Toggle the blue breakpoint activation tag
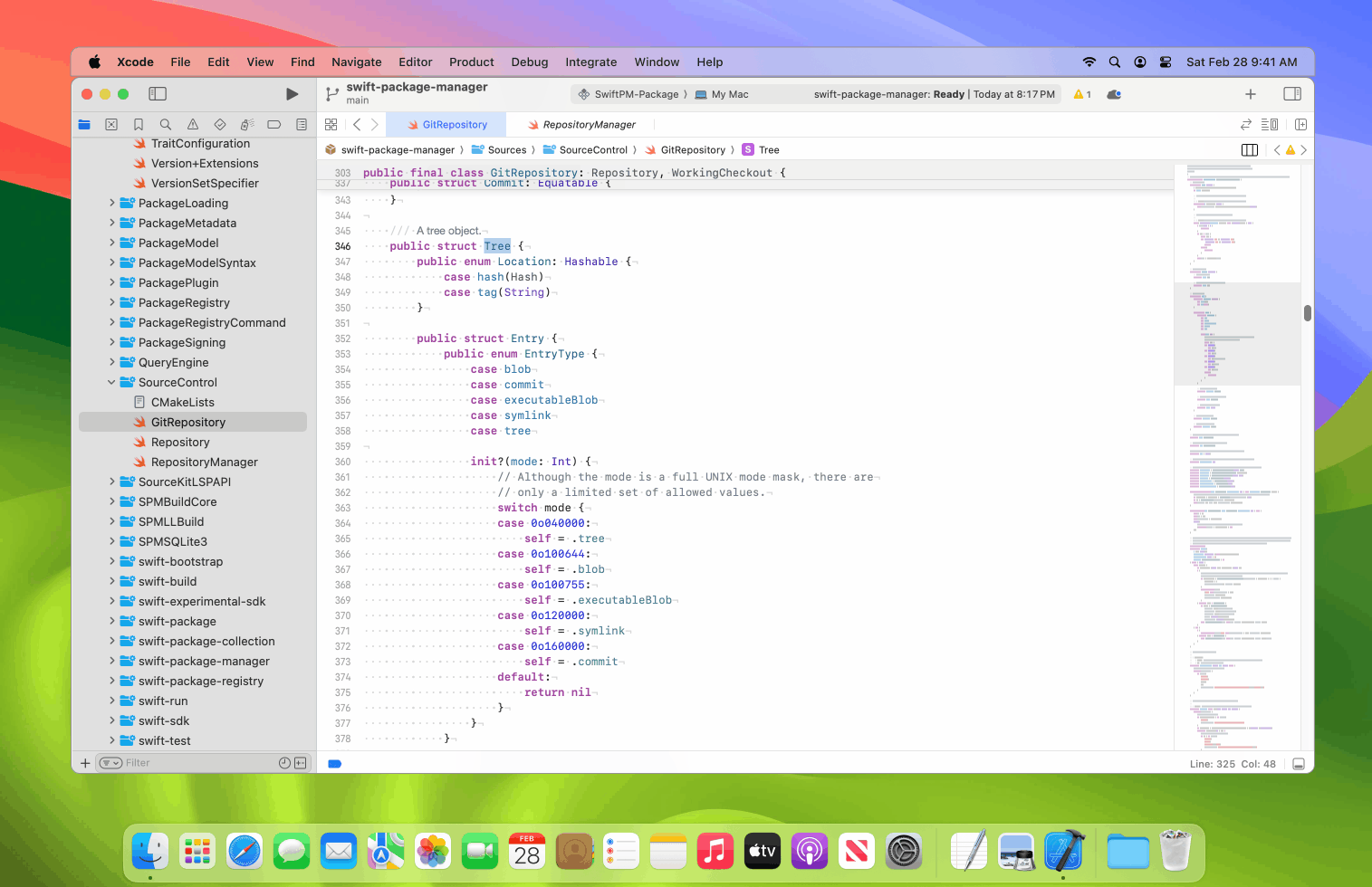 pos(334,764)
